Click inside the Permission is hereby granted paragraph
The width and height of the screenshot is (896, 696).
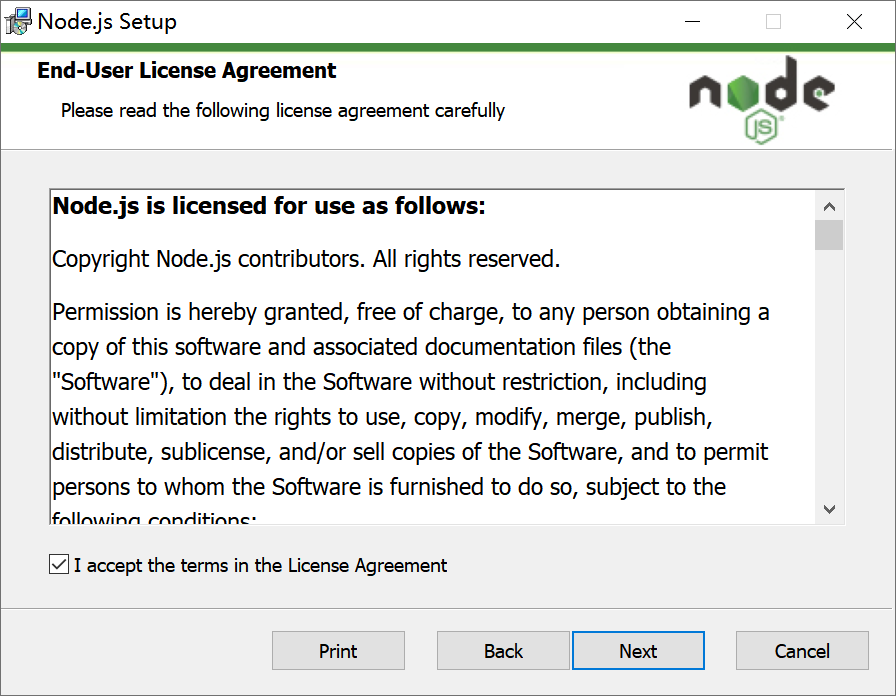[x=410, y=400]
